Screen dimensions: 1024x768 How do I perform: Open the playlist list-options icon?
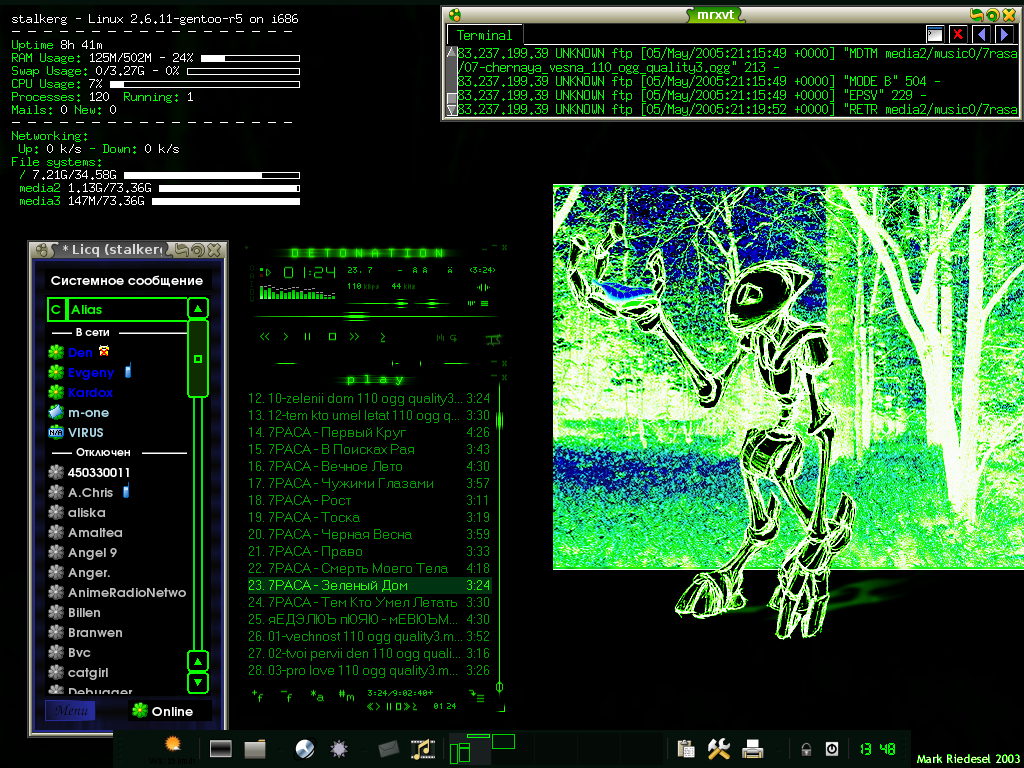click(476, 696)
